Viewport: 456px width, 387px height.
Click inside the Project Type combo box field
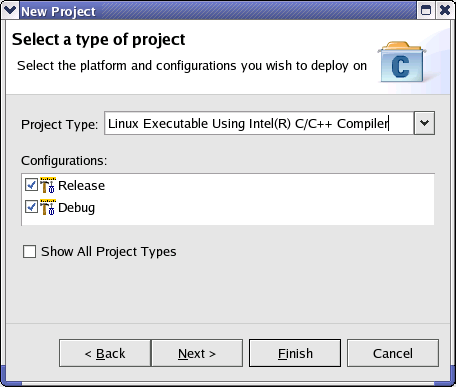pos(259,123)
